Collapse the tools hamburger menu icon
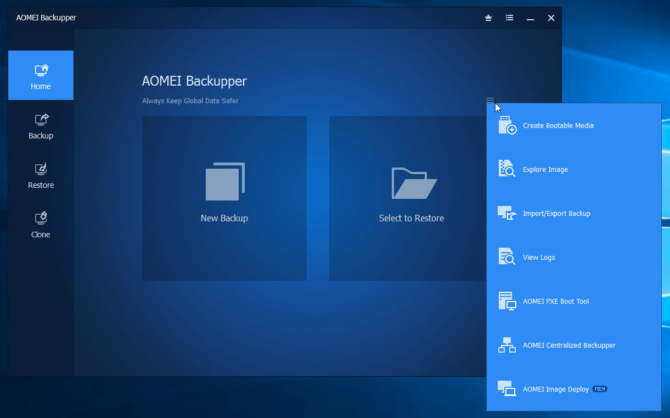Viewport: 670px width, 418px height. pyautogui.click(x=490, y=100)
